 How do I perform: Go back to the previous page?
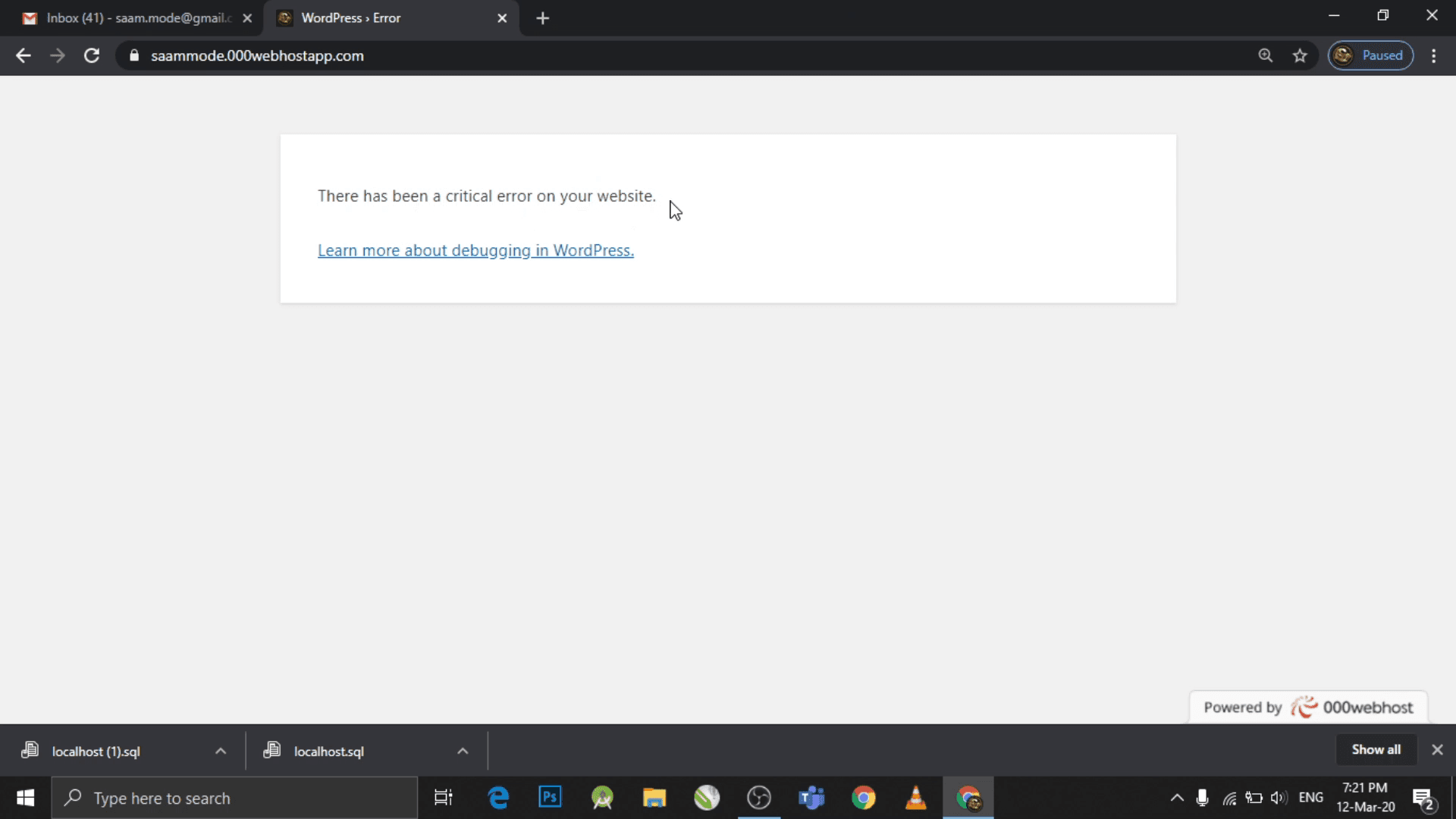24,55
